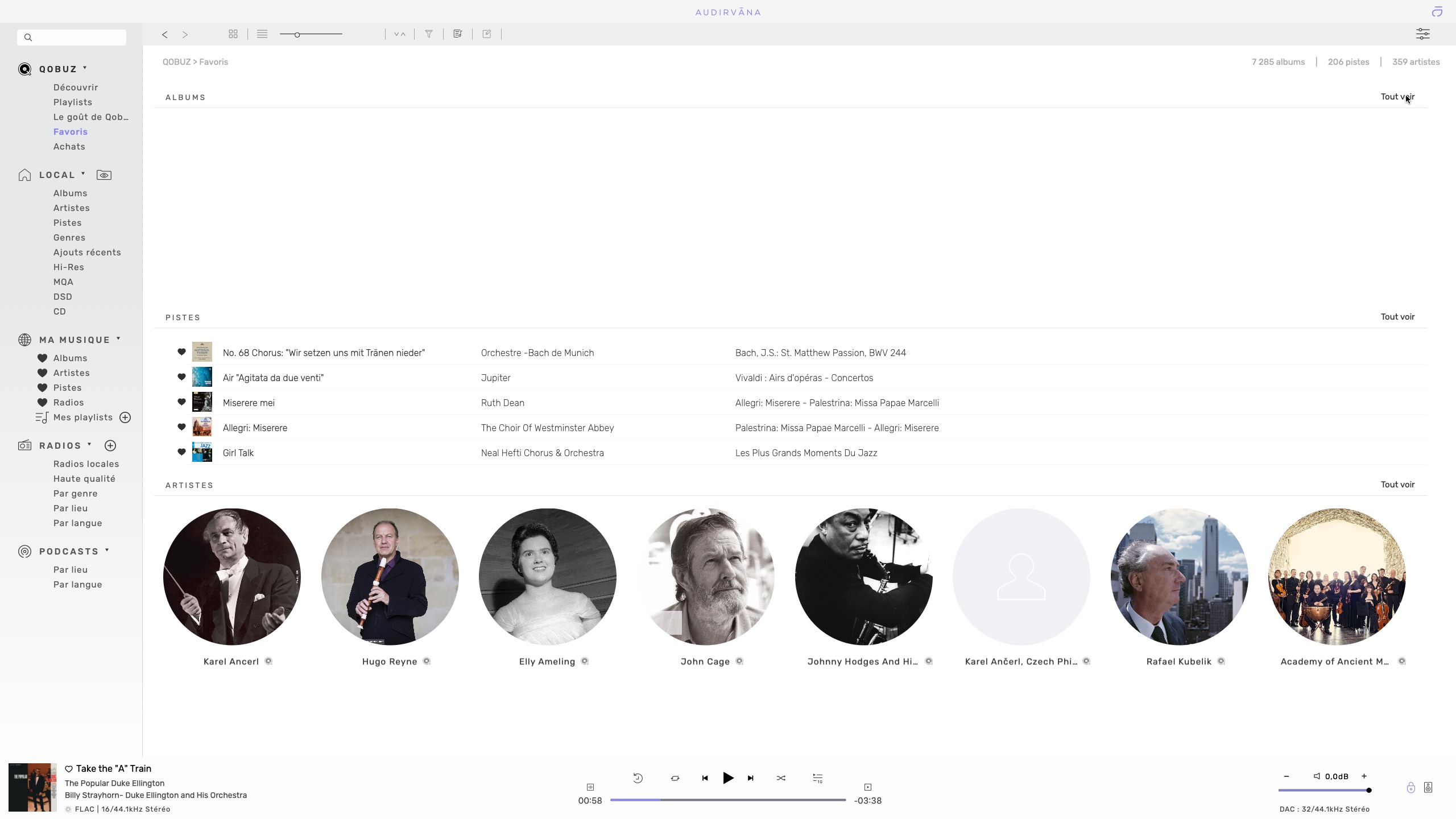Open Radios Par genre
This screenshot has height=819, width=1456.
coord(76,494)
